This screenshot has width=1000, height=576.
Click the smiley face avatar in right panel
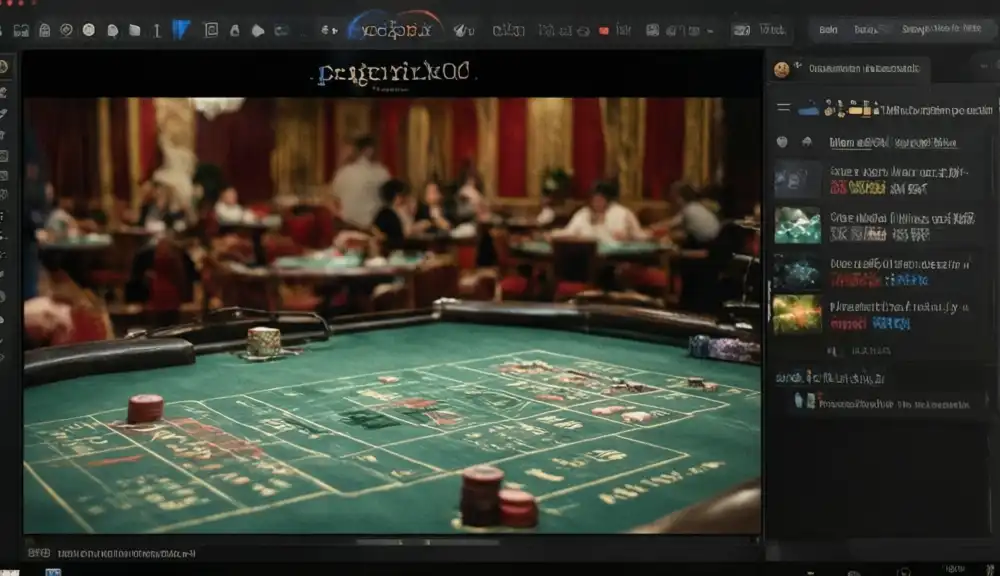(x=781, y=69)
